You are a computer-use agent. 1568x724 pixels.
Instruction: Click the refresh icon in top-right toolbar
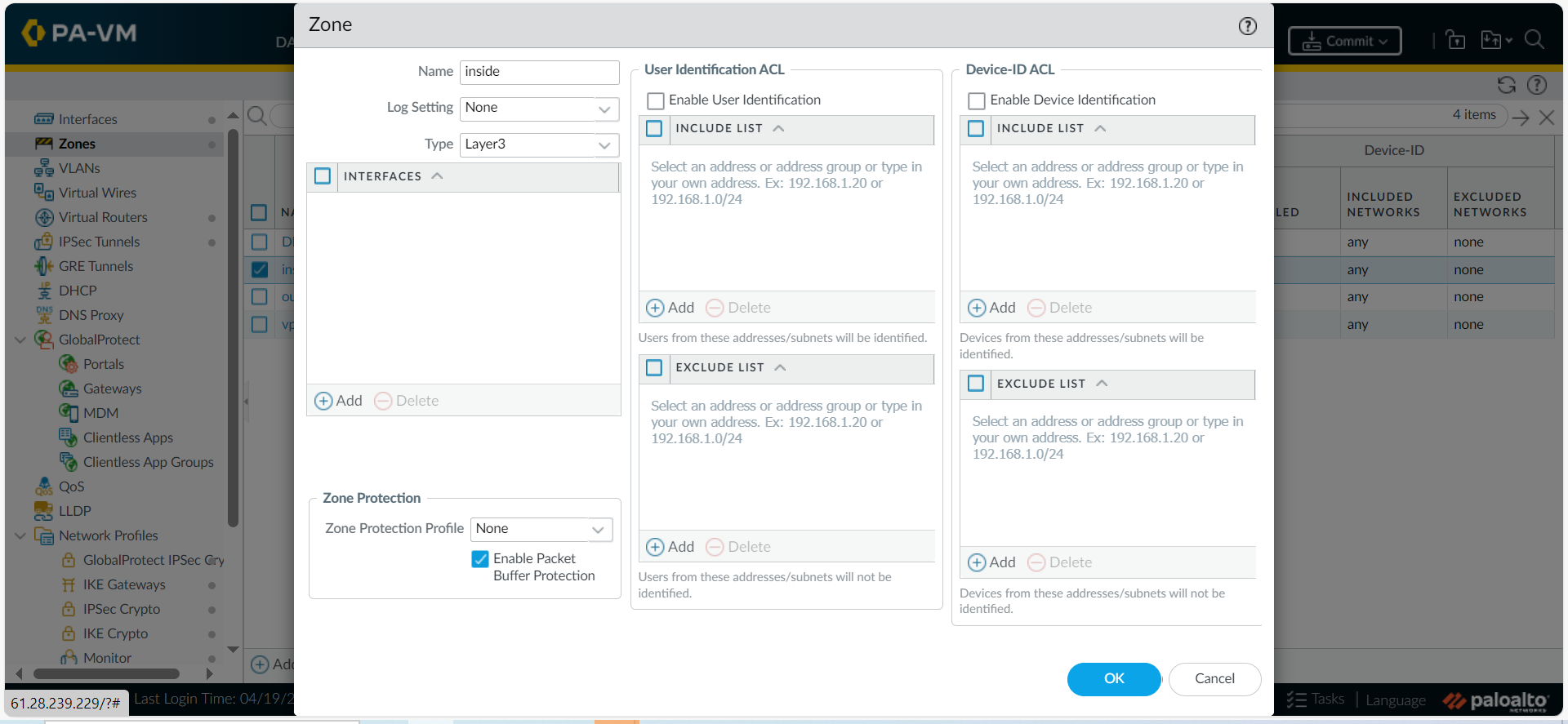pos(1506,85)
